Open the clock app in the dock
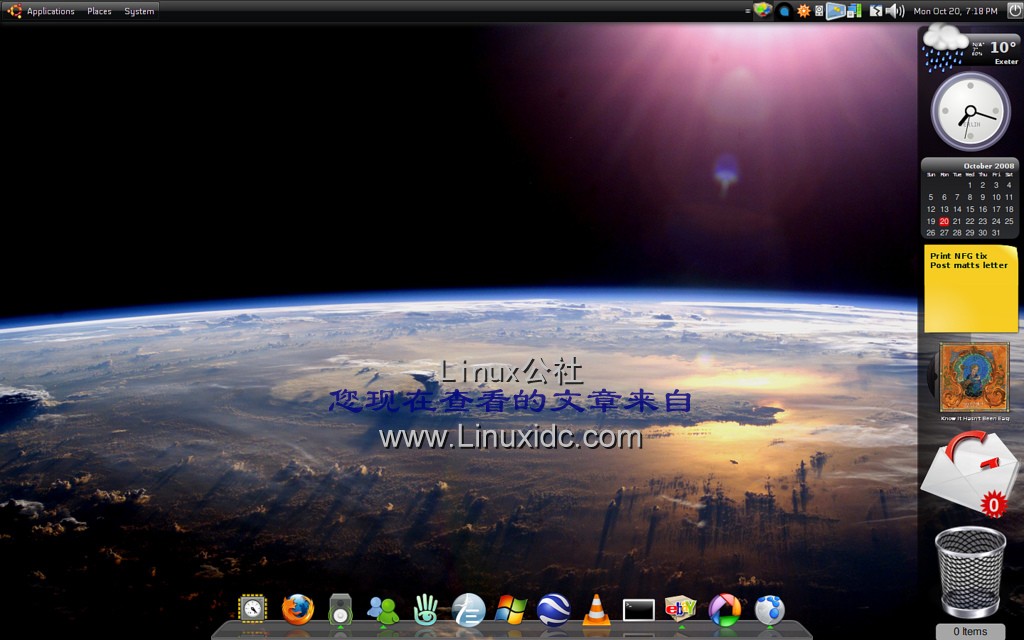Screen dimensions: 1024x640 pos(253,609)
